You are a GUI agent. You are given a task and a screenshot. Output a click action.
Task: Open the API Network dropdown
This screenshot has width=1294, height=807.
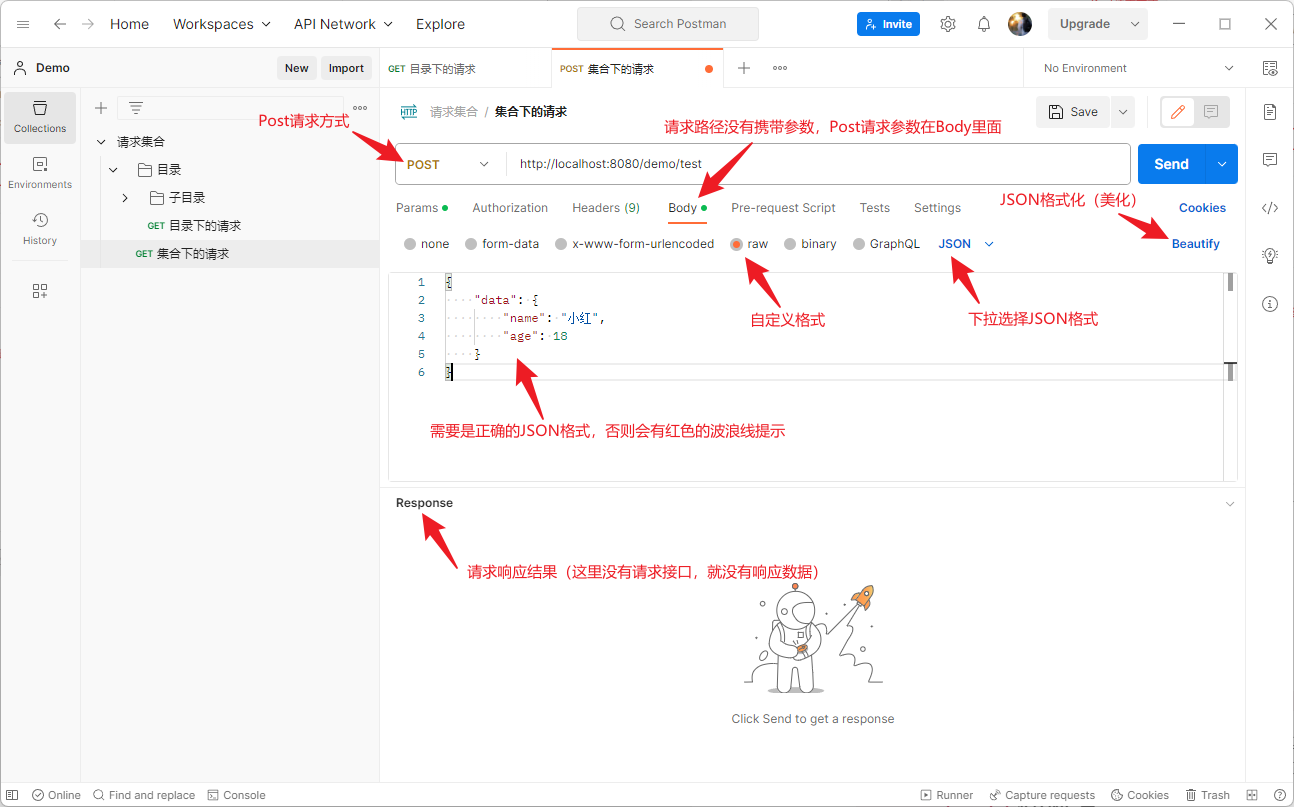pyautogui.click(x=343, y=24)
